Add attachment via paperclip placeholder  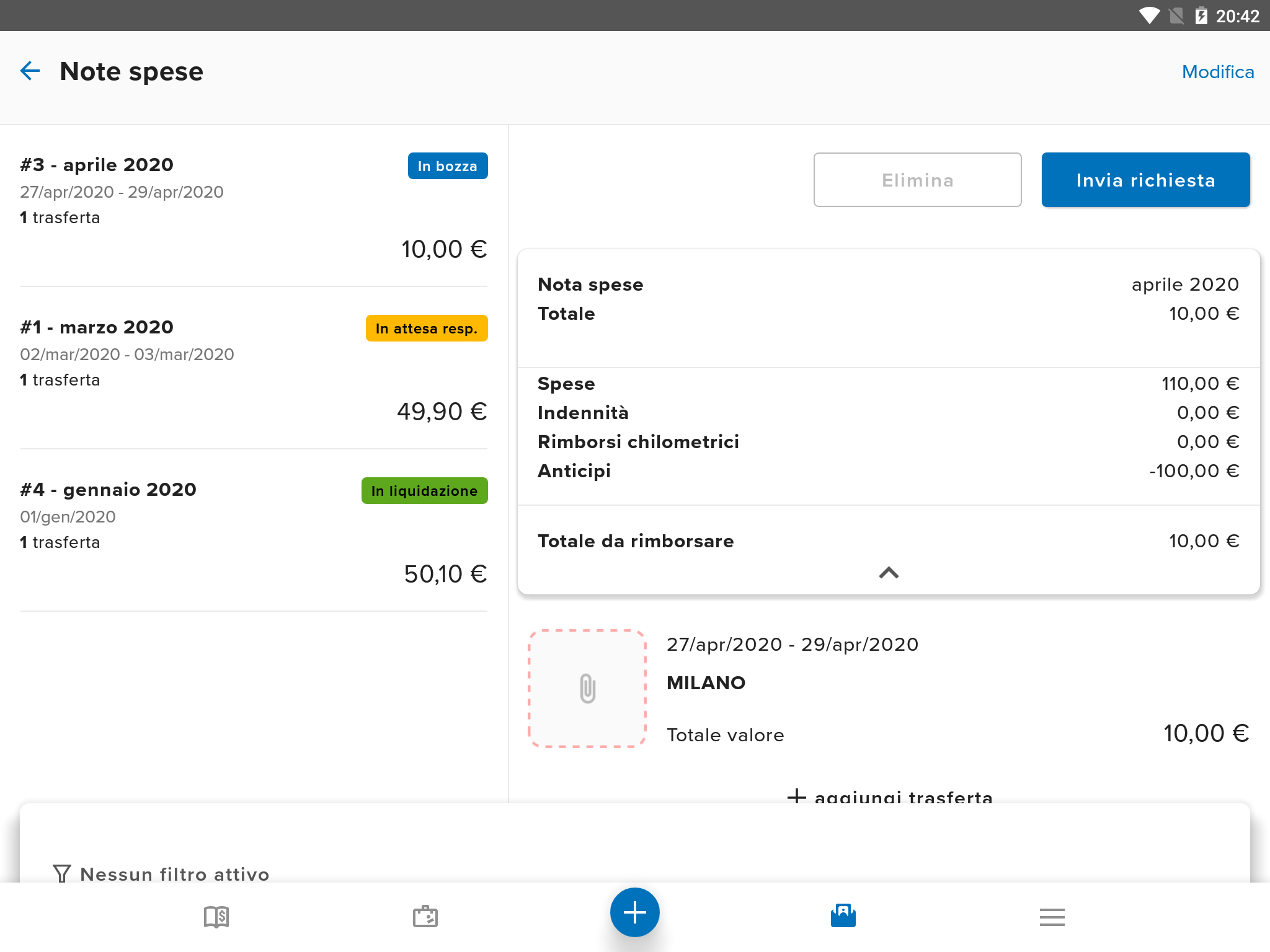point(587,689)
